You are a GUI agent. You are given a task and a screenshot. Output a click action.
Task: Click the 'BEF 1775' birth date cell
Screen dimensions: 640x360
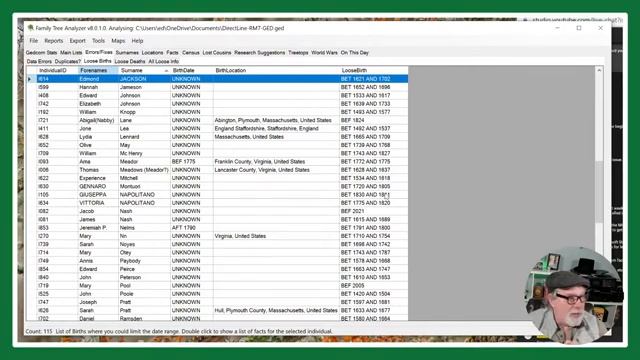point(191,162)
